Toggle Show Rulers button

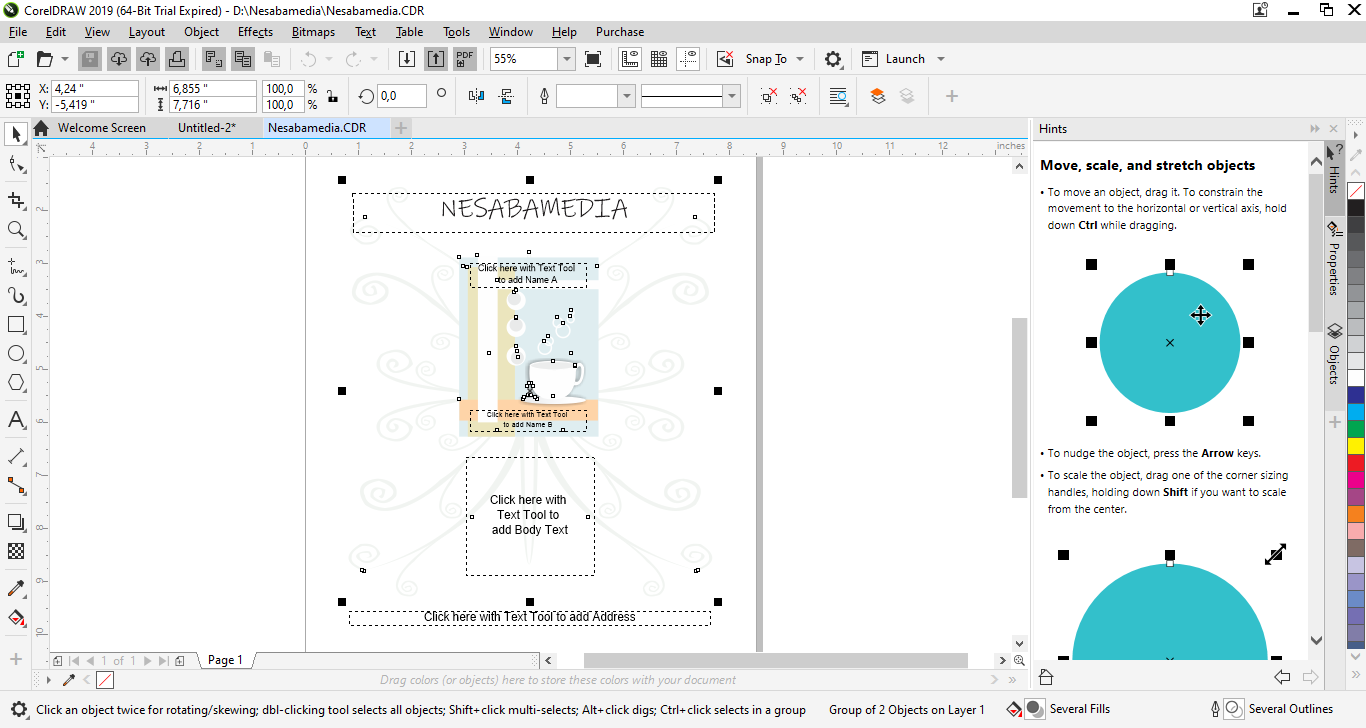tap(630, 59)
